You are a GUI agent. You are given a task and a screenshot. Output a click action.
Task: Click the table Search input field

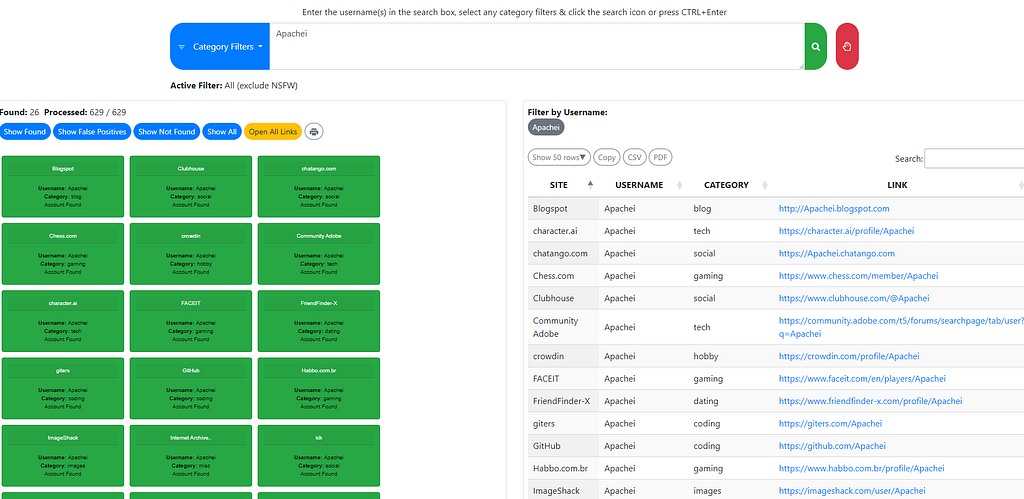pyautogui.click(x=974, y=159)
